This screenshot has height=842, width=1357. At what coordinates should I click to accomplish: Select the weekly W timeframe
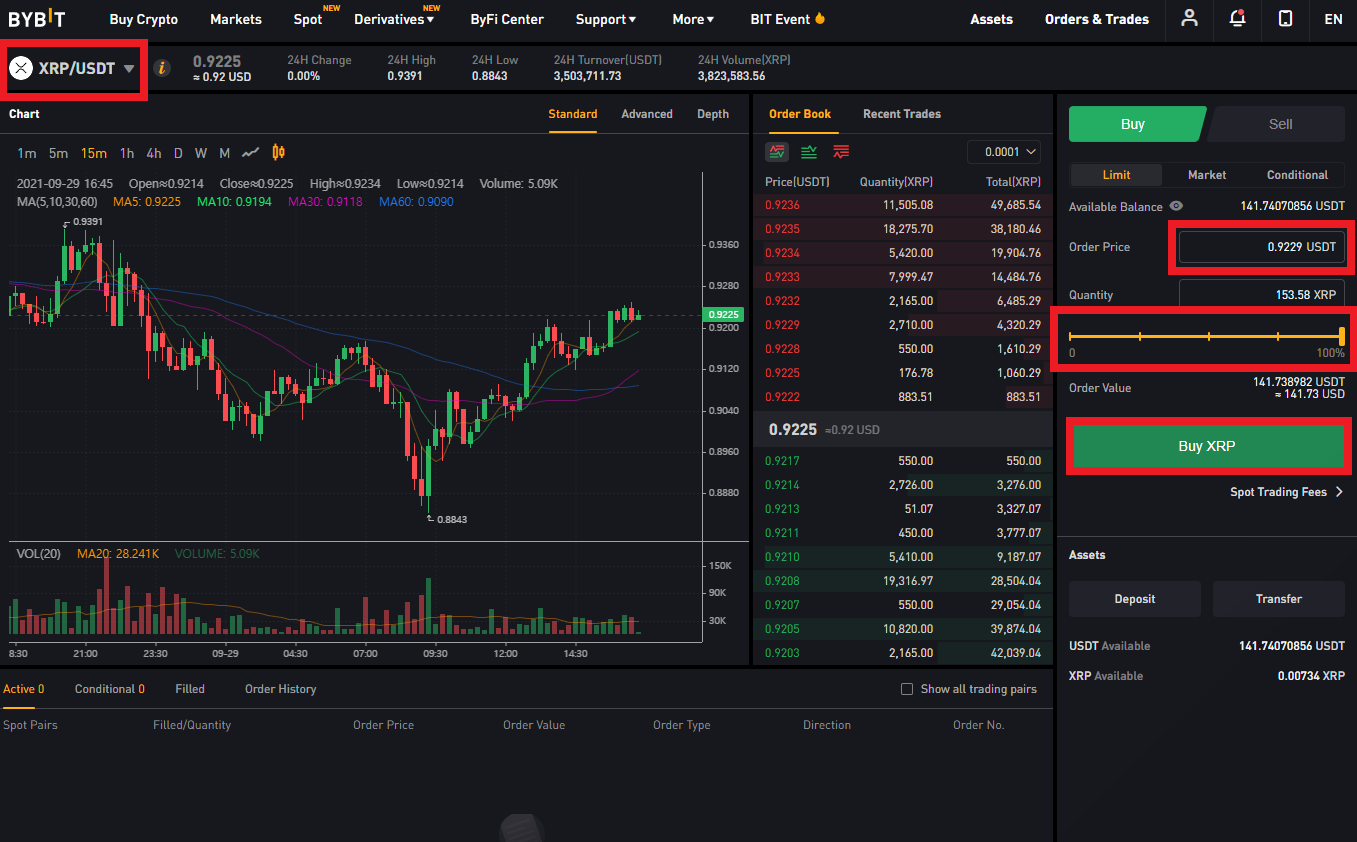click(201, 153)
